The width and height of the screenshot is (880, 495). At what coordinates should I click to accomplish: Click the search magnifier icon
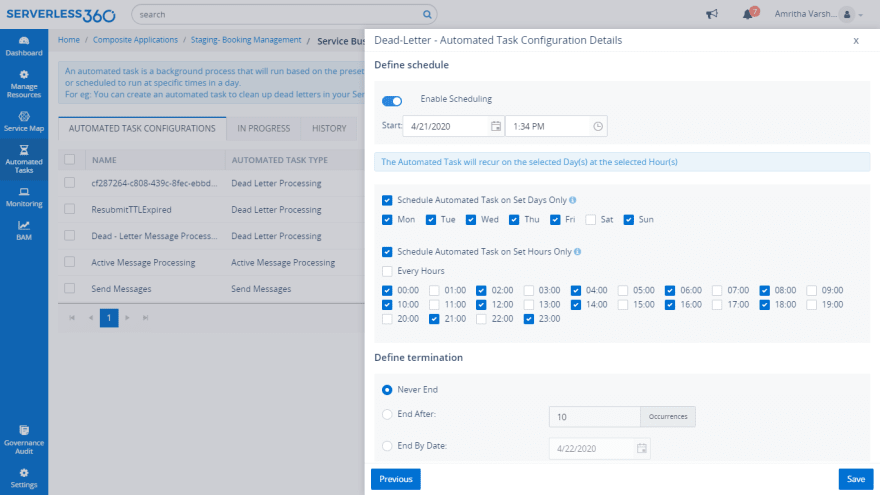[427, 15]
